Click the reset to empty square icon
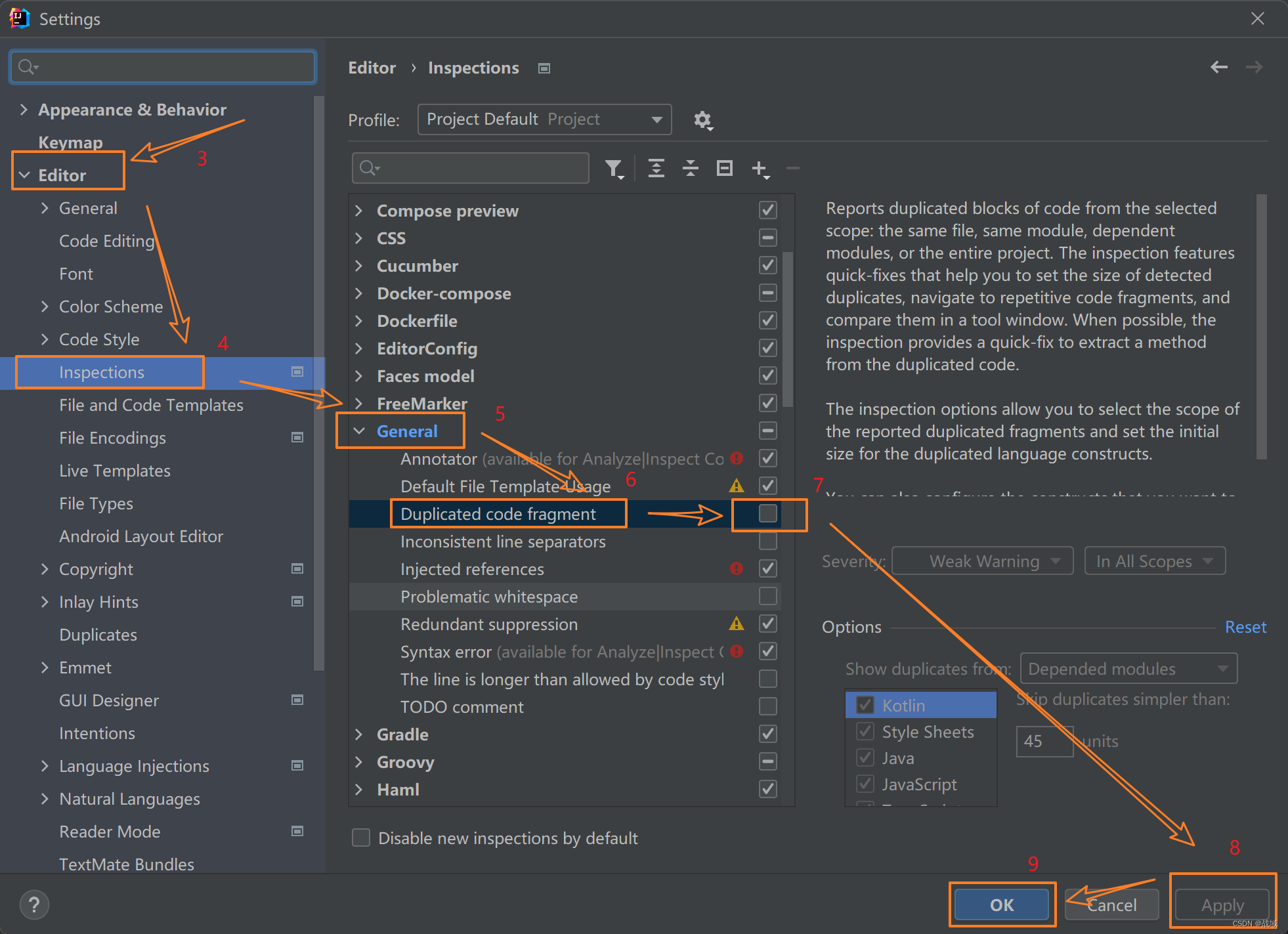 pyautogui.click(x=724, y=169)
